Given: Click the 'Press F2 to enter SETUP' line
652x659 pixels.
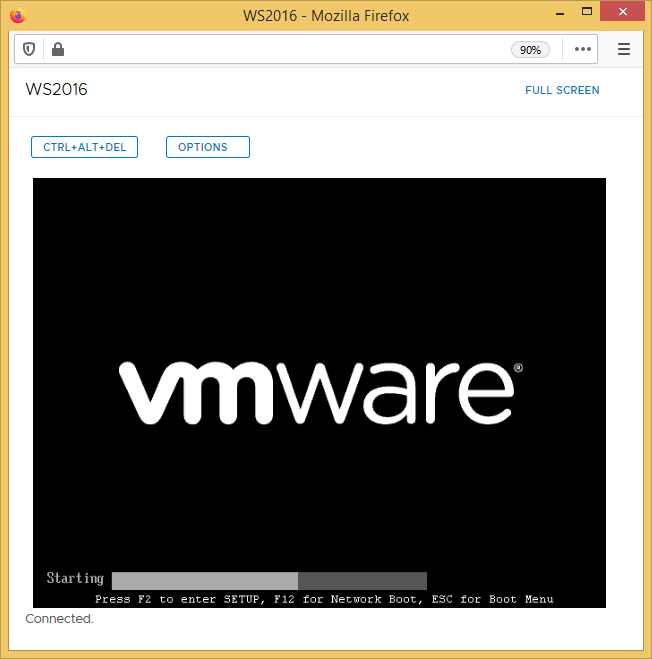Looking at the screenshot, I should click(x=324, y=599).
